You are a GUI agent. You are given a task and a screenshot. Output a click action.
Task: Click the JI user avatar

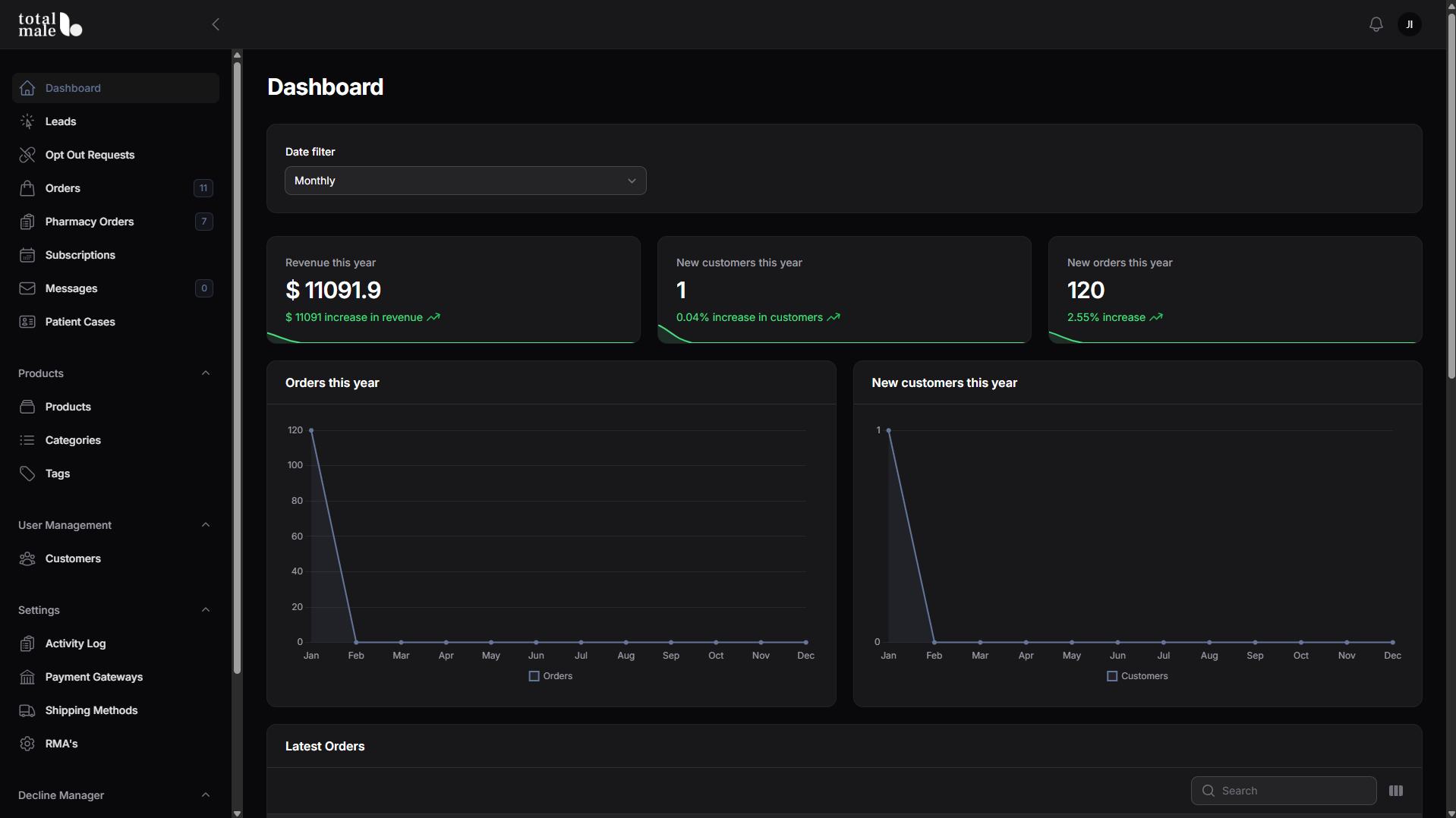click(x=1409, y=24)
